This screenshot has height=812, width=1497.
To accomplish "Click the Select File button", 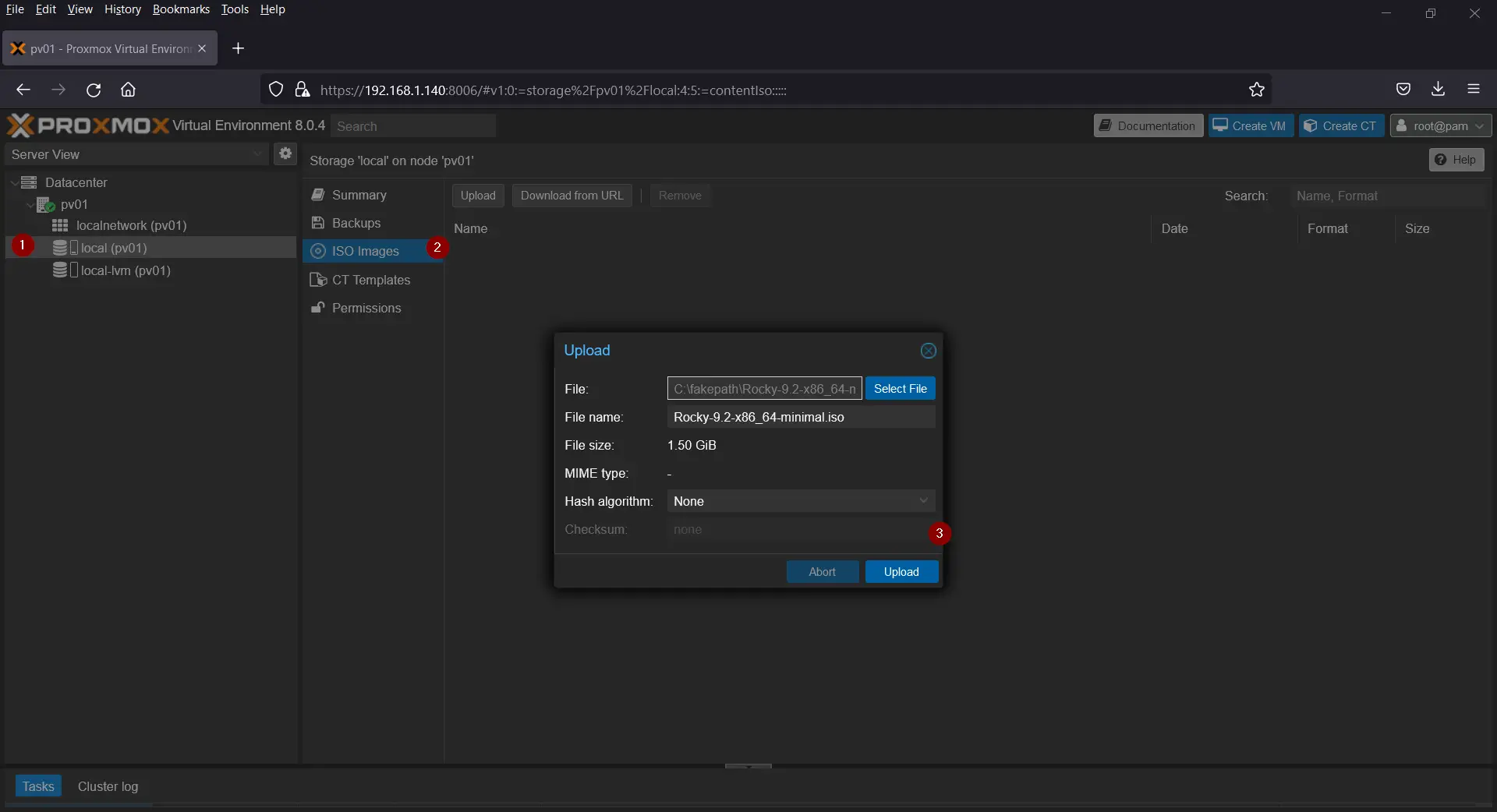I will pos(900,388).
